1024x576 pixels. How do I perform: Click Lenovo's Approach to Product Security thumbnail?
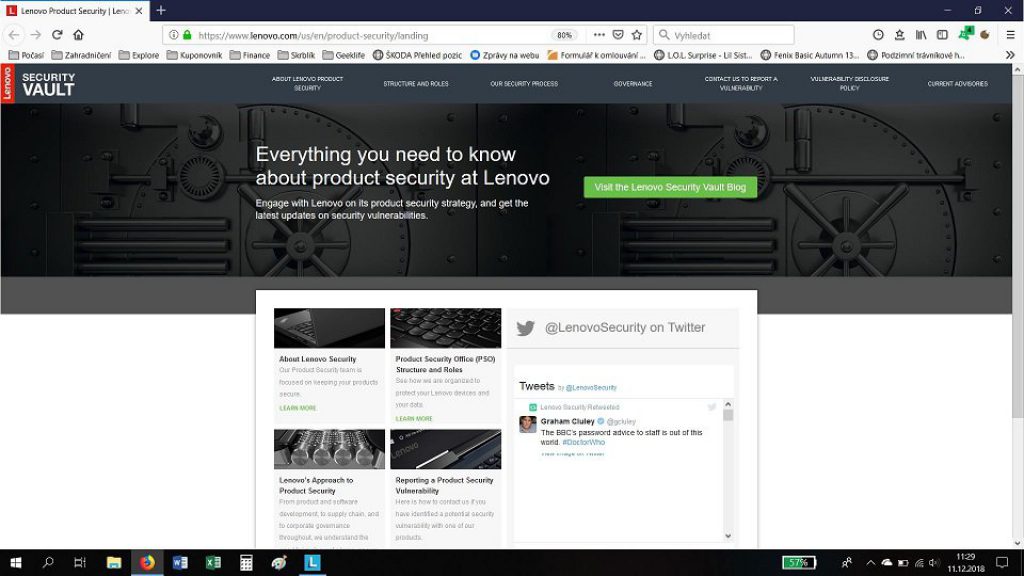tap(329, 449)
